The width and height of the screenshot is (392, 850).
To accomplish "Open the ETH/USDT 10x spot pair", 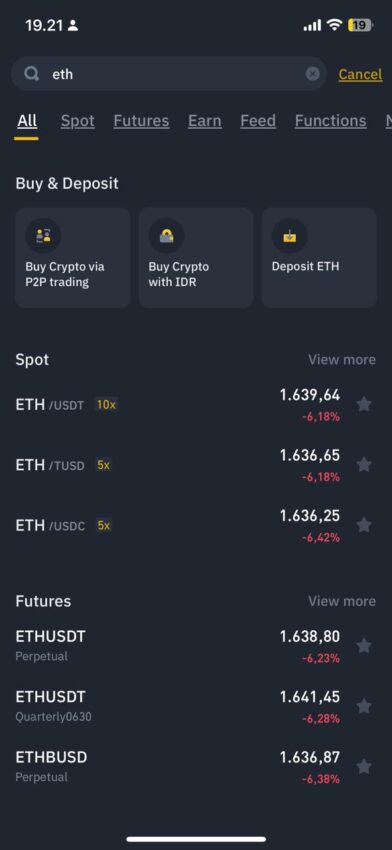I will click(196, 410).
